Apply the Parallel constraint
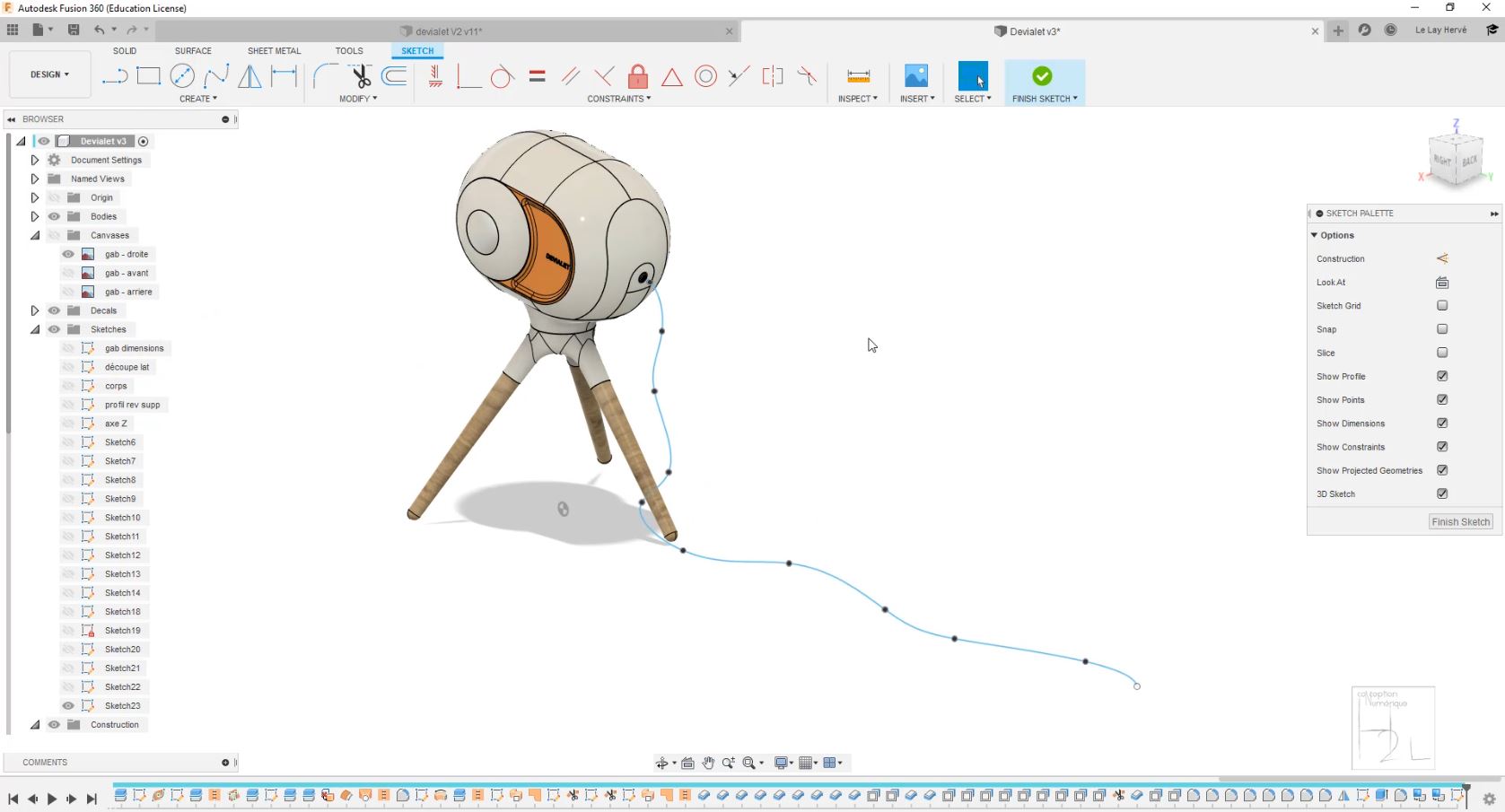The width and height of the screenshot is (1505, 812). point(571,76)
